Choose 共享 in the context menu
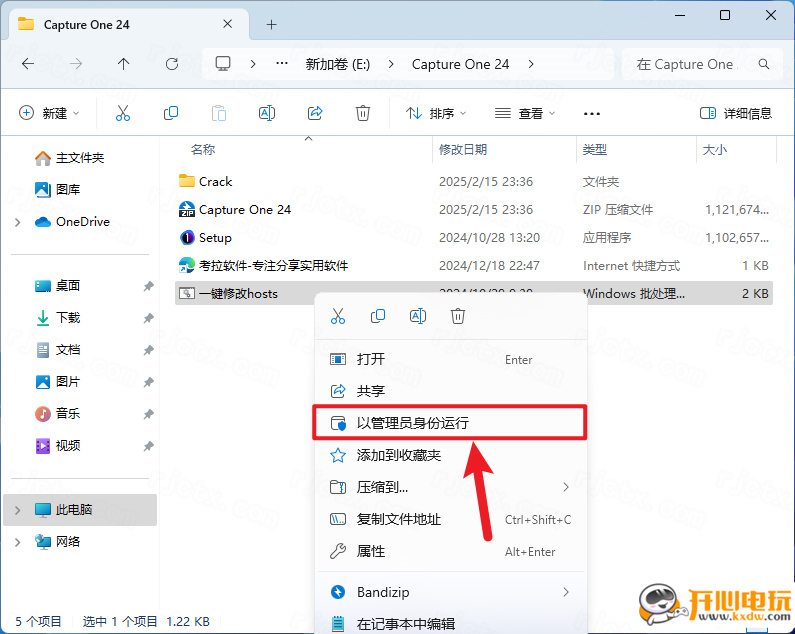The image size is (795, 634). coord(451,391)
